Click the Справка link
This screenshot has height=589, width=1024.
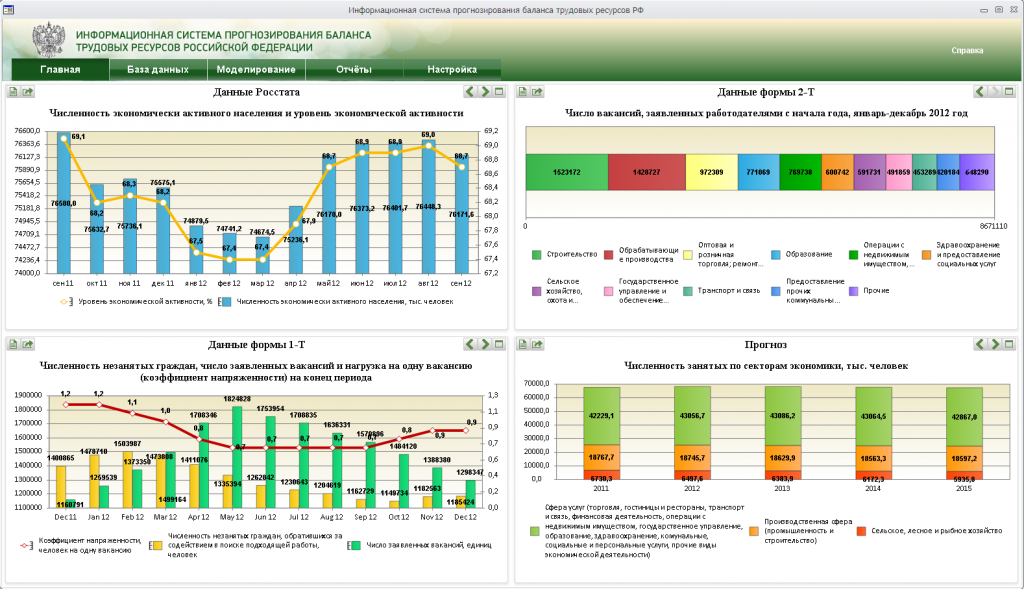tap(966, 50)
